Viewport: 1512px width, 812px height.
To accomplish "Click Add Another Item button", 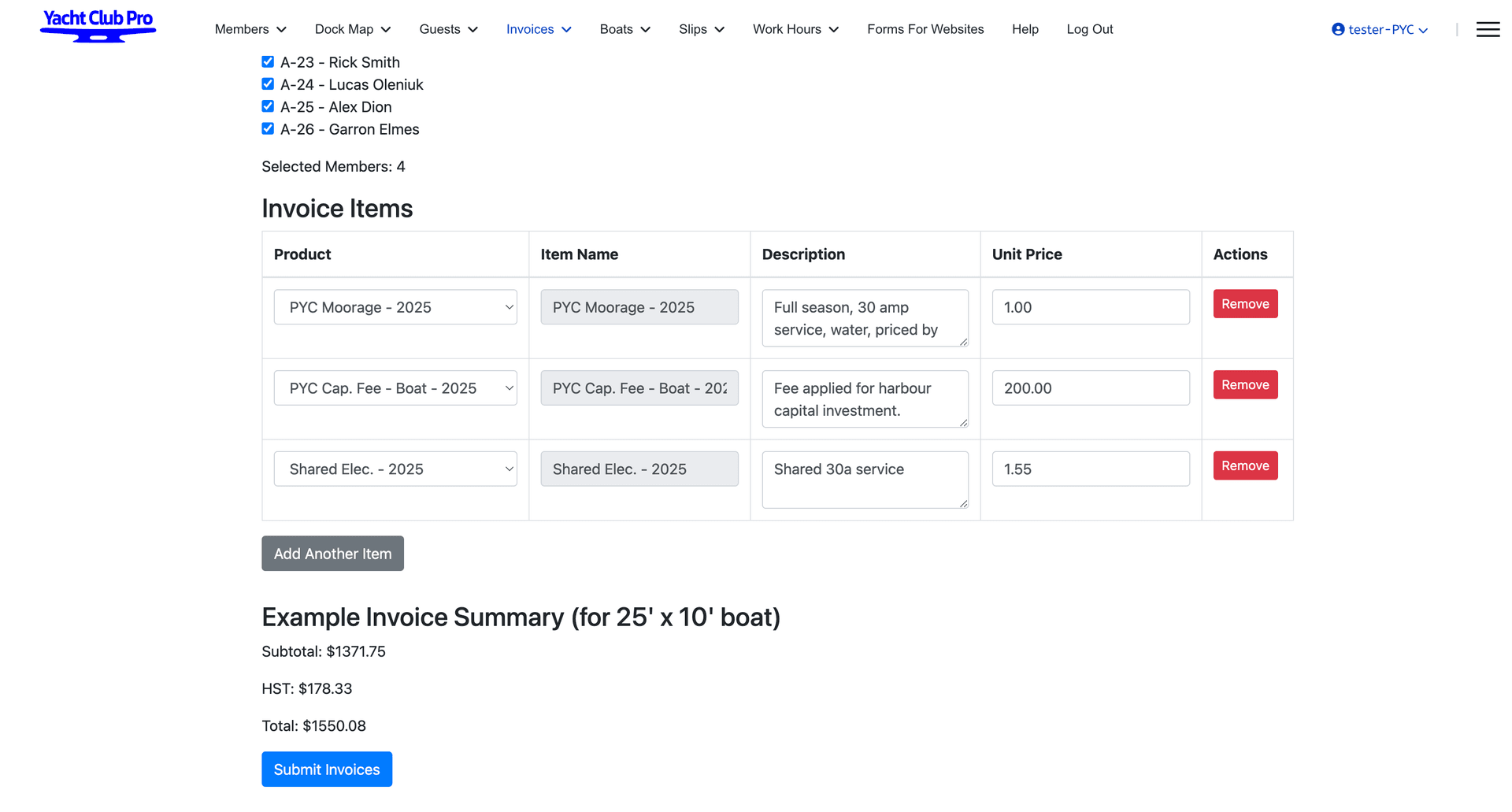I will [x=332, y=554].
